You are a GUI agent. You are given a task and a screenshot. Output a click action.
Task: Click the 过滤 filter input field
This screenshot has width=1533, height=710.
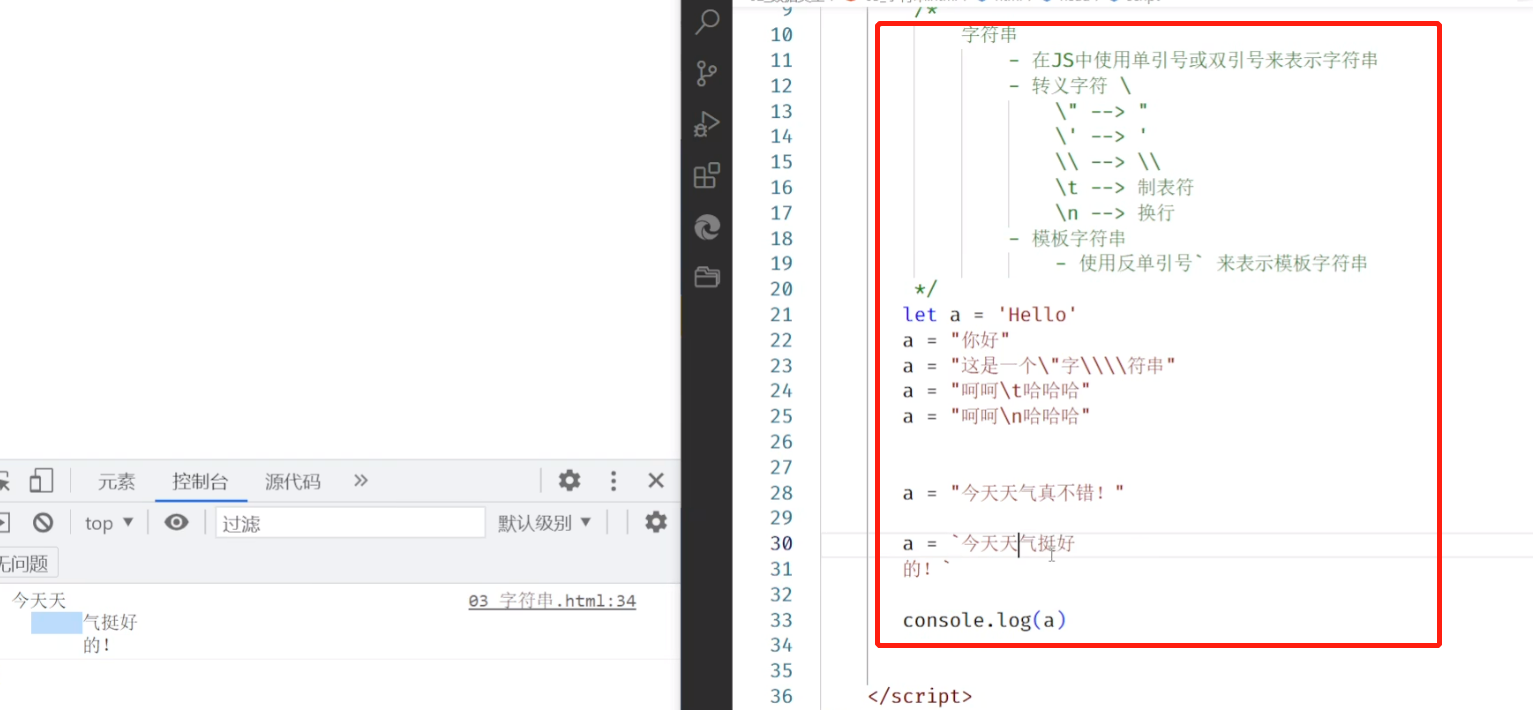coord(350,523)
